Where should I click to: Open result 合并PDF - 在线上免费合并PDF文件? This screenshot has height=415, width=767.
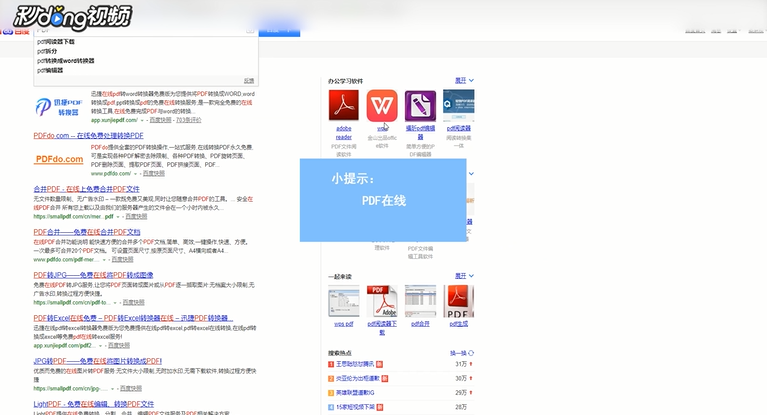click(87, 189)
